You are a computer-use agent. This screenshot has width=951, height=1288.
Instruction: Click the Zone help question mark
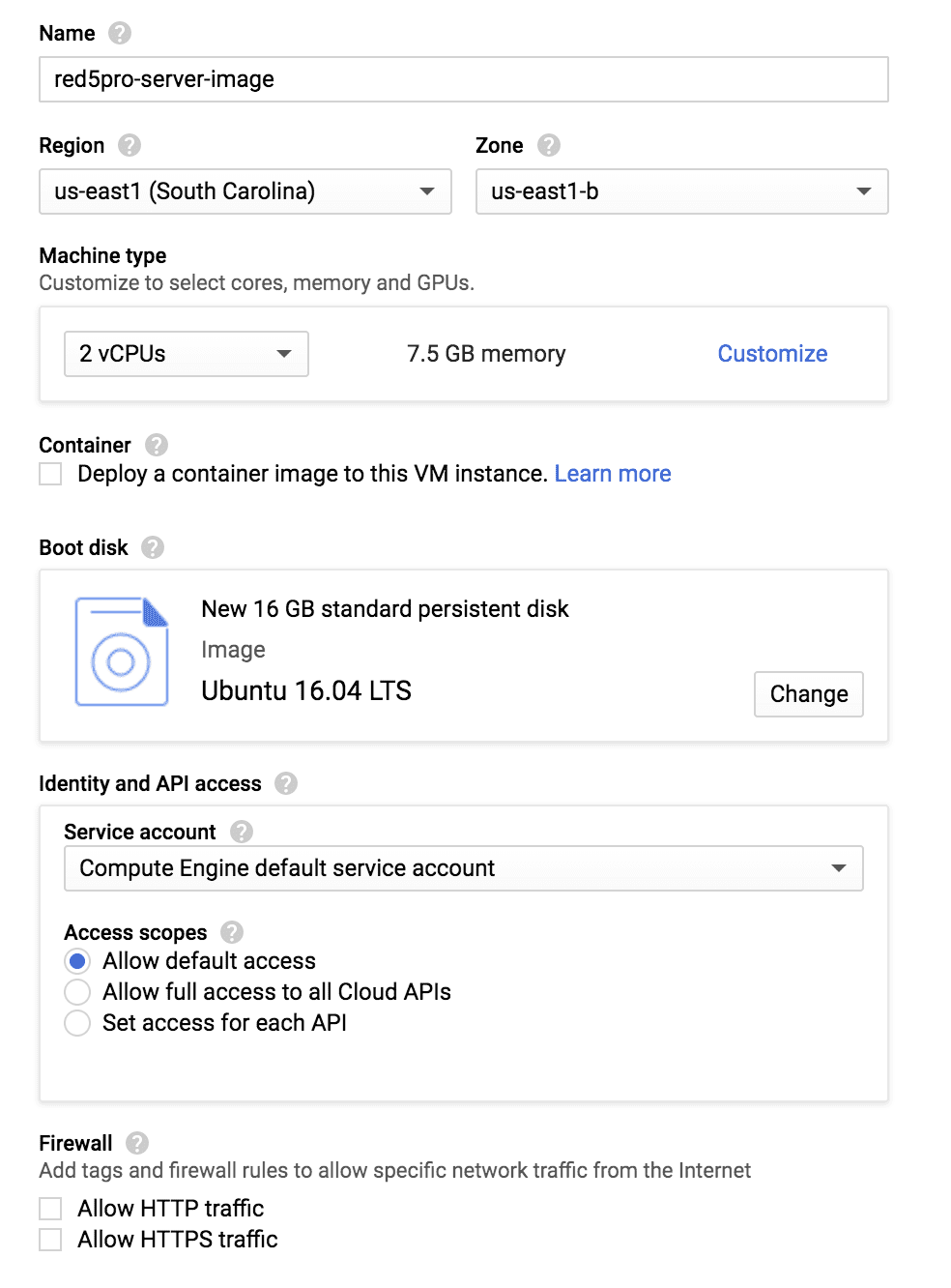(549, 145)
